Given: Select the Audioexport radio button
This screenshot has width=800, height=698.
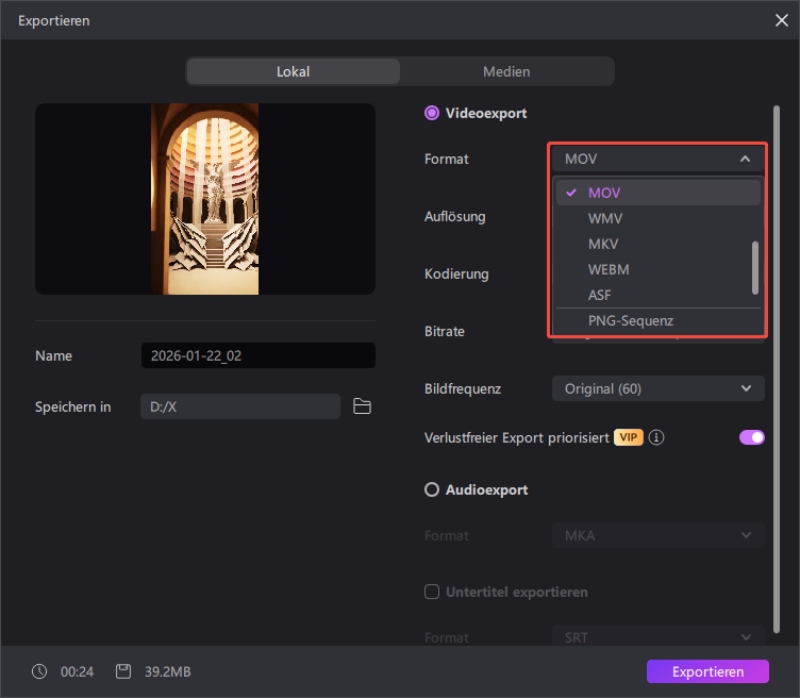Looking at the screenshot, I should [431, 489].
